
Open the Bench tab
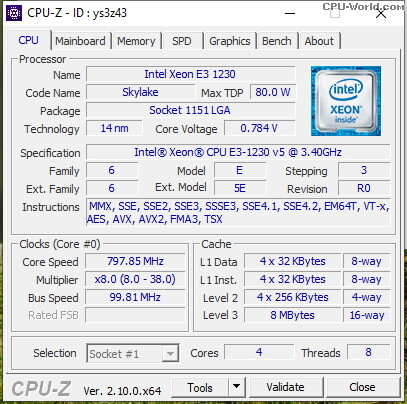coord(277,41)
